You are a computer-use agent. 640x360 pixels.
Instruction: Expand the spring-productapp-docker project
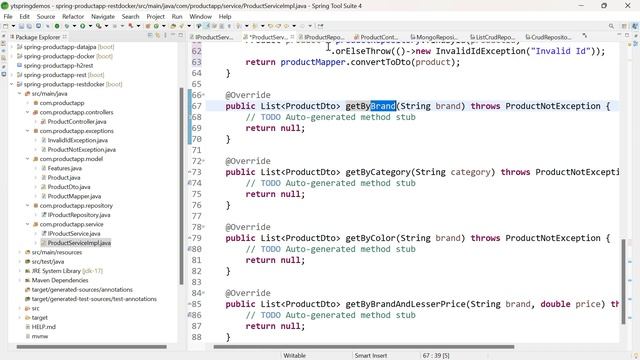pyautogui.click(x=12, y=56)
